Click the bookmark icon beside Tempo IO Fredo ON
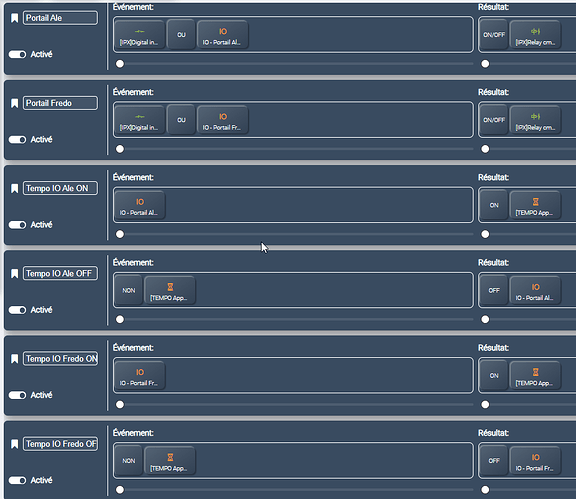576x499 pixels. [x=14, y=359]
